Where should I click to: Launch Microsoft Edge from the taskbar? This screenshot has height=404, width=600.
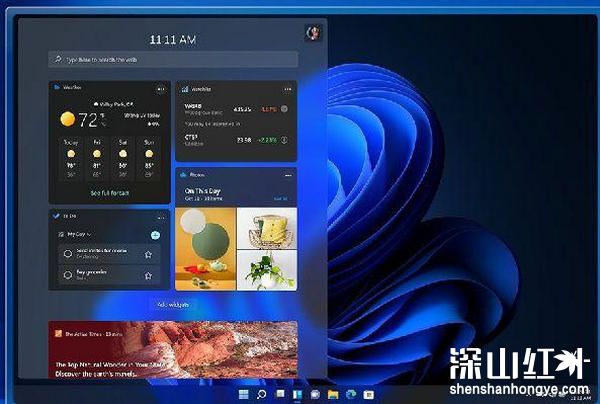pos(351,394)
